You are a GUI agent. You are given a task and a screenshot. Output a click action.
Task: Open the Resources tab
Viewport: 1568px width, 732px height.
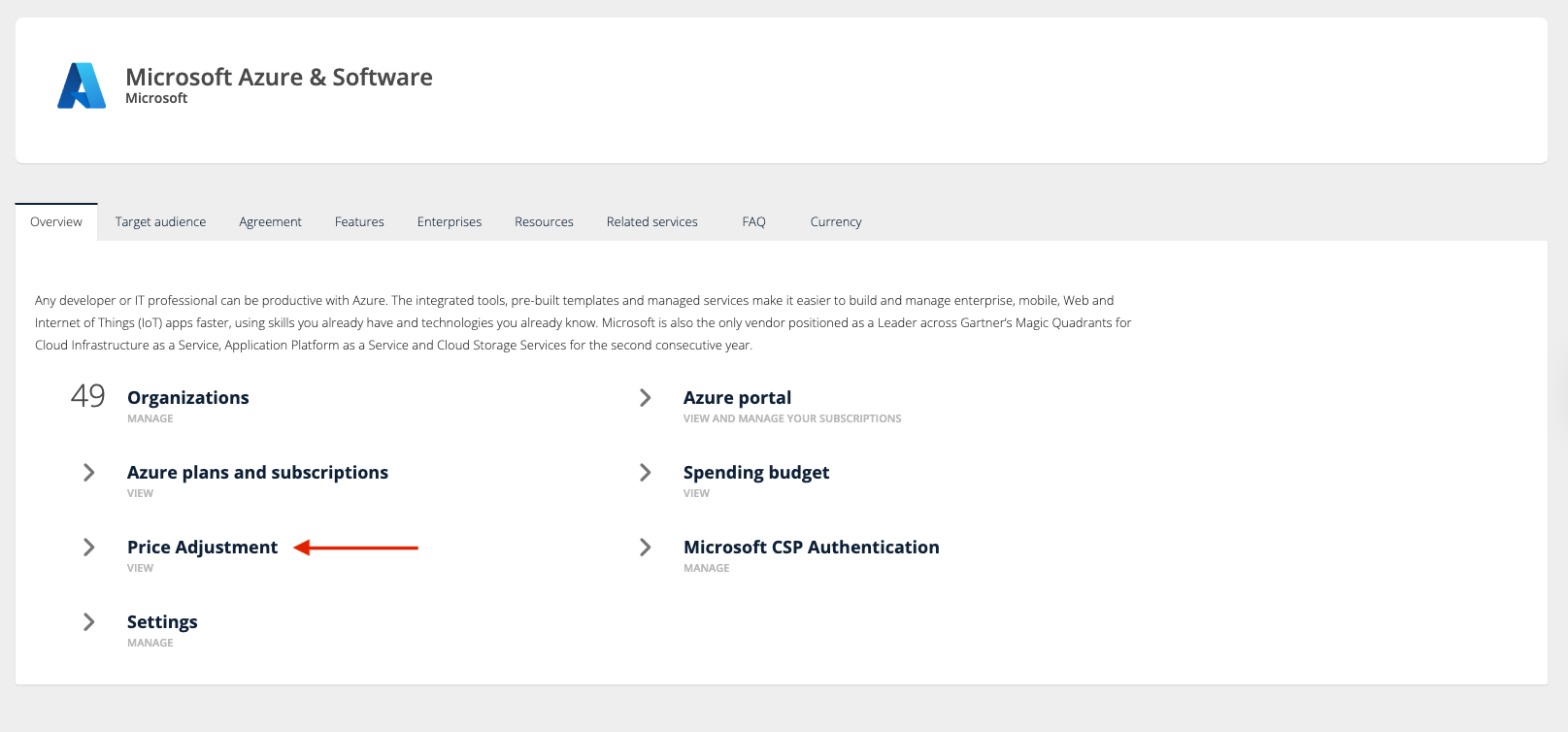(544, 222)
